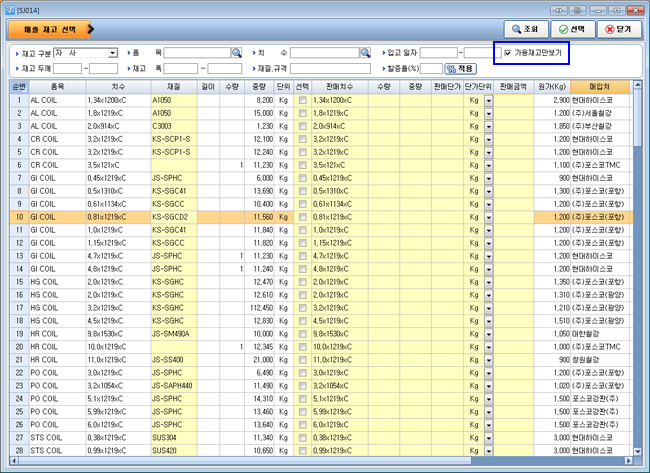Sort by 매입처 column header

599,87
